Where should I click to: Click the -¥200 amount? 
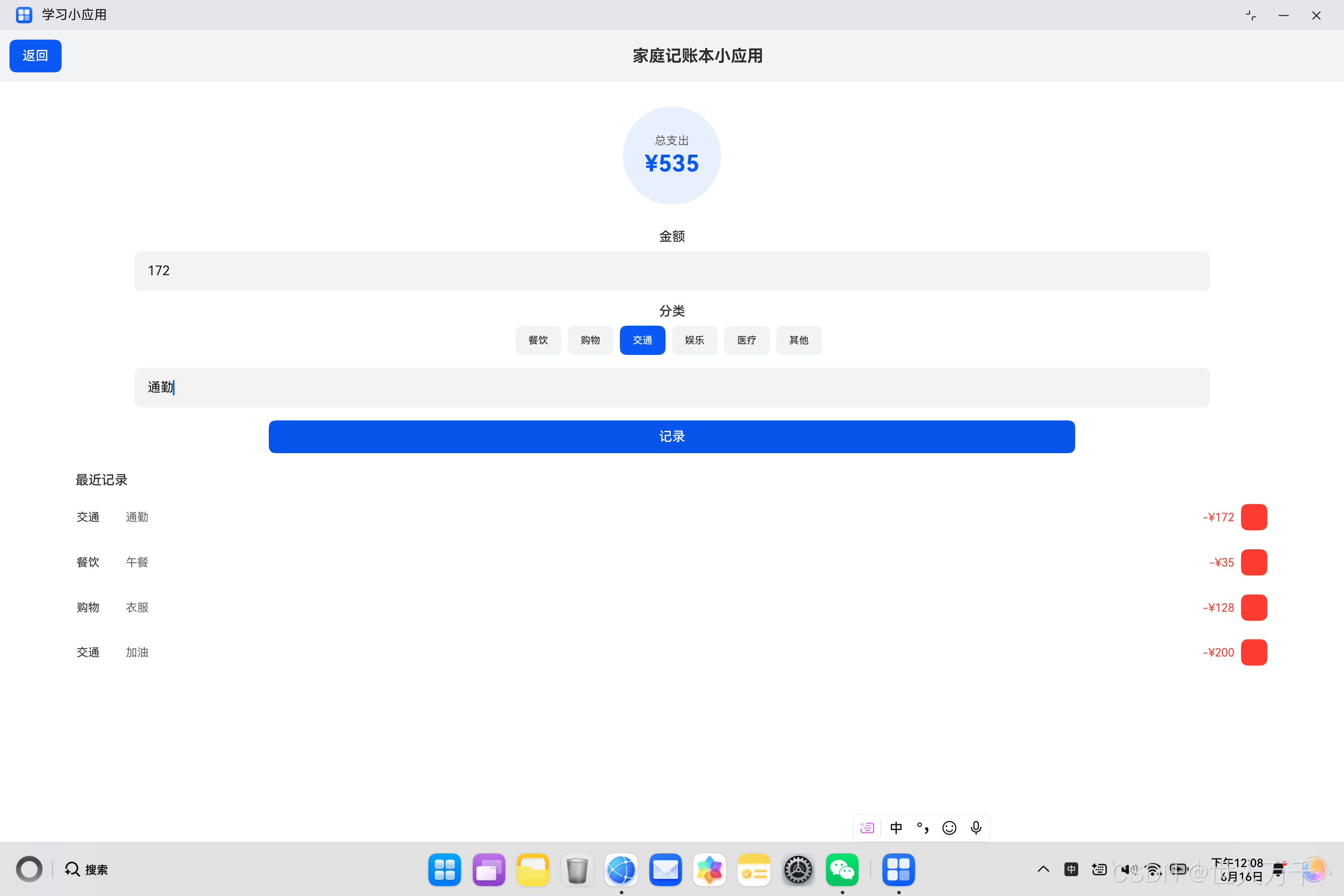click(1218, 653)
